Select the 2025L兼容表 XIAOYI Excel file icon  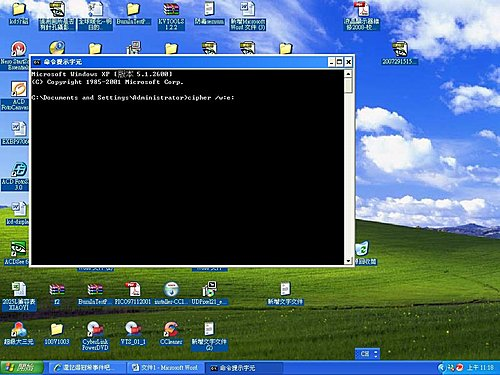coord(19,297)
